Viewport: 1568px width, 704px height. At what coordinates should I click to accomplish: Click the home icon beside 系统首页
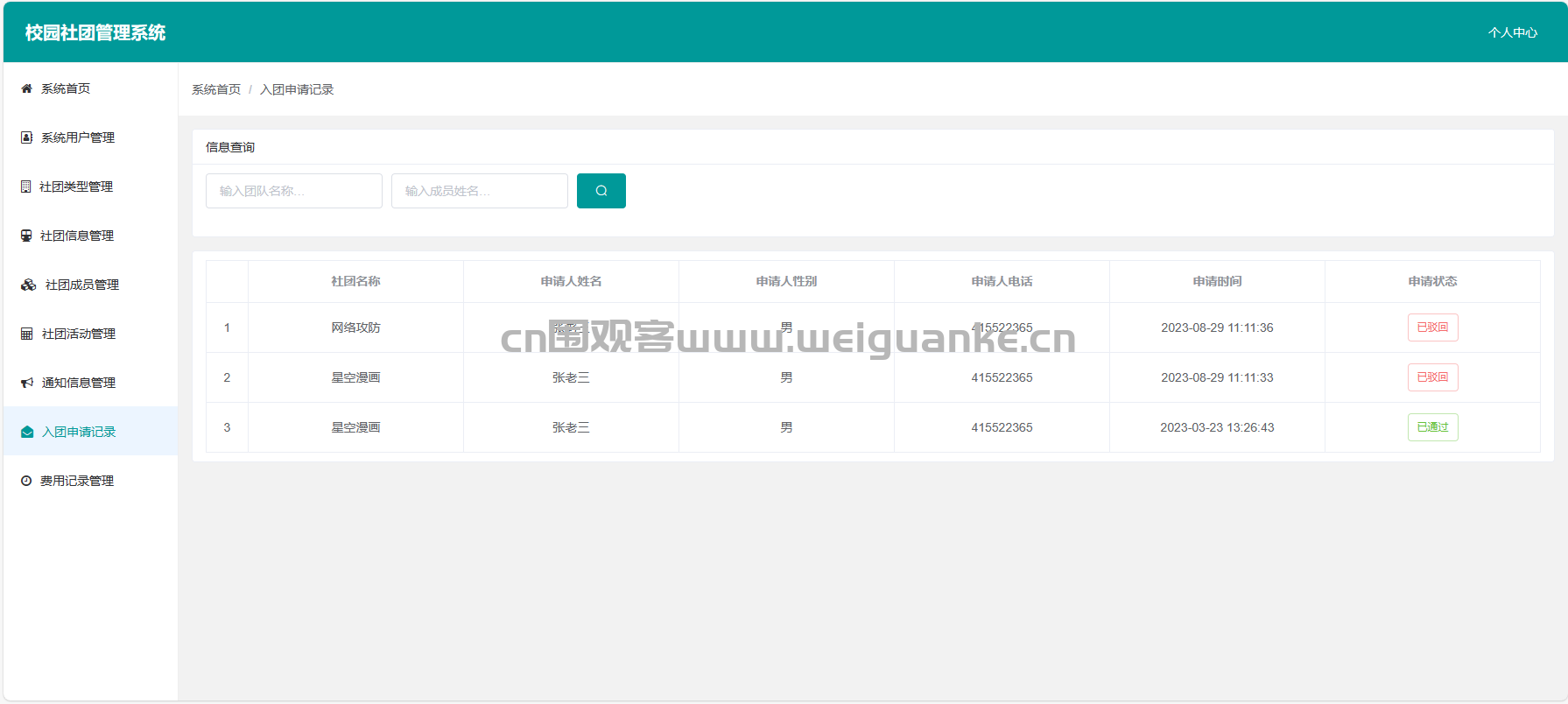(26, 88)
